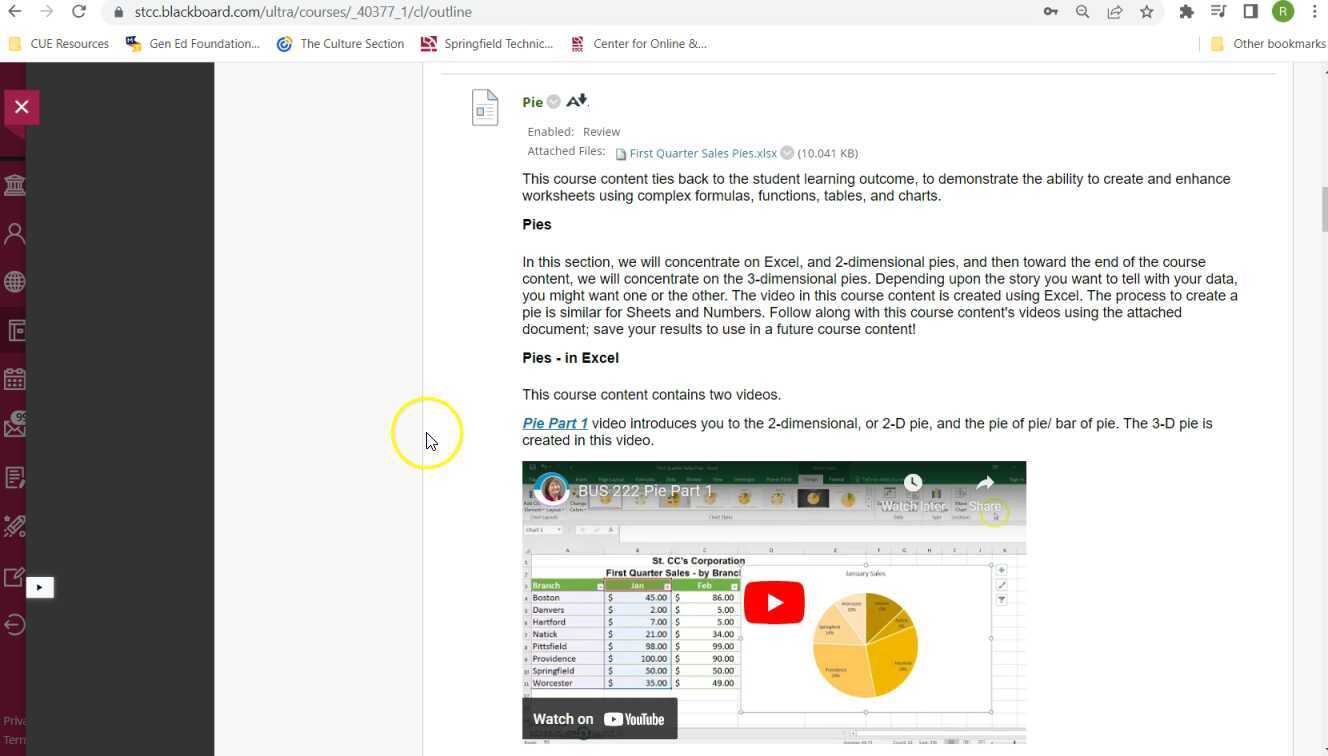Download First Quarter Sales Pies.xlsx

pyautogui.click(x=702, y=152)
